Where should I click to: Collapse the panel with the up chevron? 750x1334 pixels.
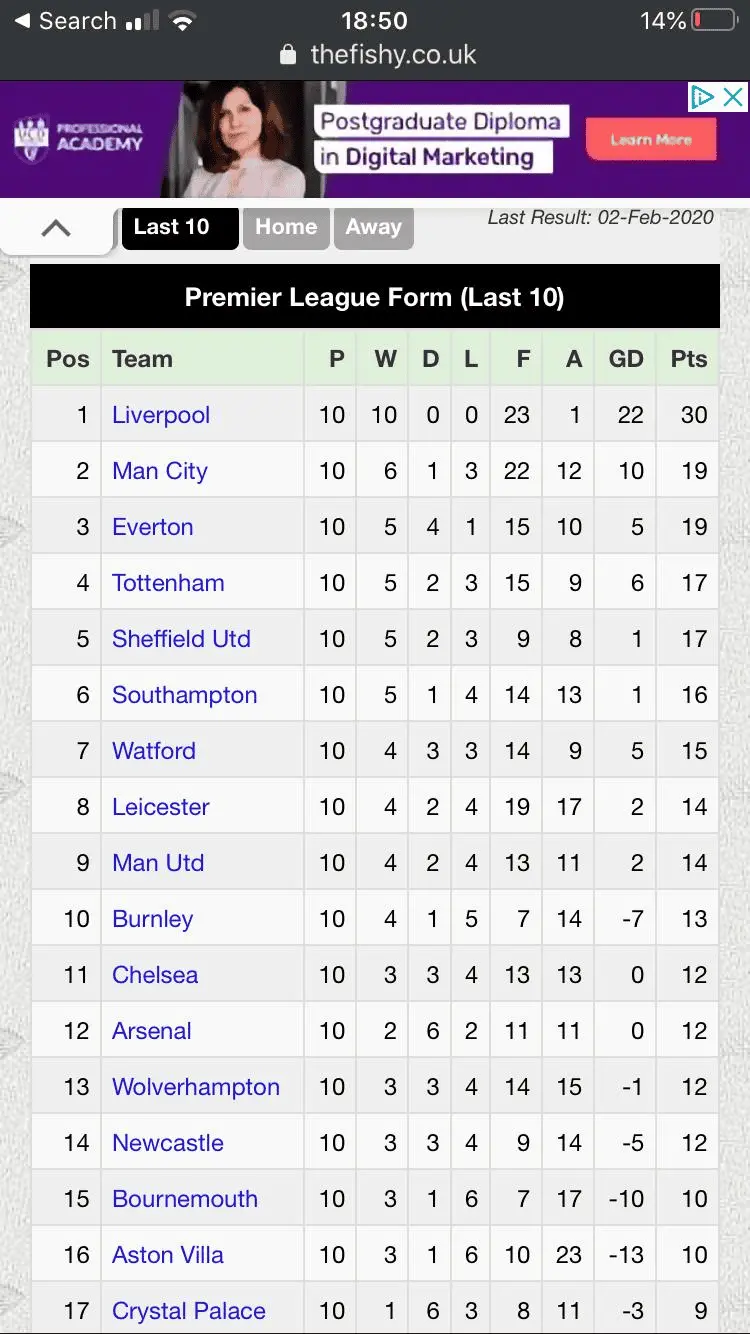coord(56,228)
